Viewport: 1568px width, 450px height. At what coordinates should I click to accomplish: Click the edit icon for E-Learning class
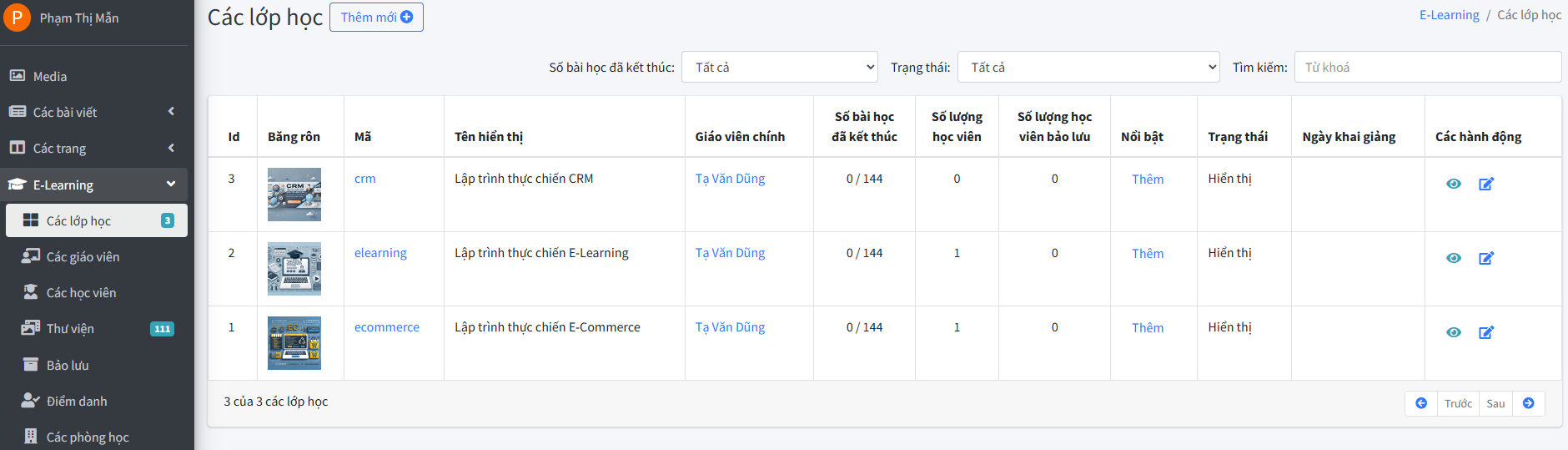tap(1485, 258)
